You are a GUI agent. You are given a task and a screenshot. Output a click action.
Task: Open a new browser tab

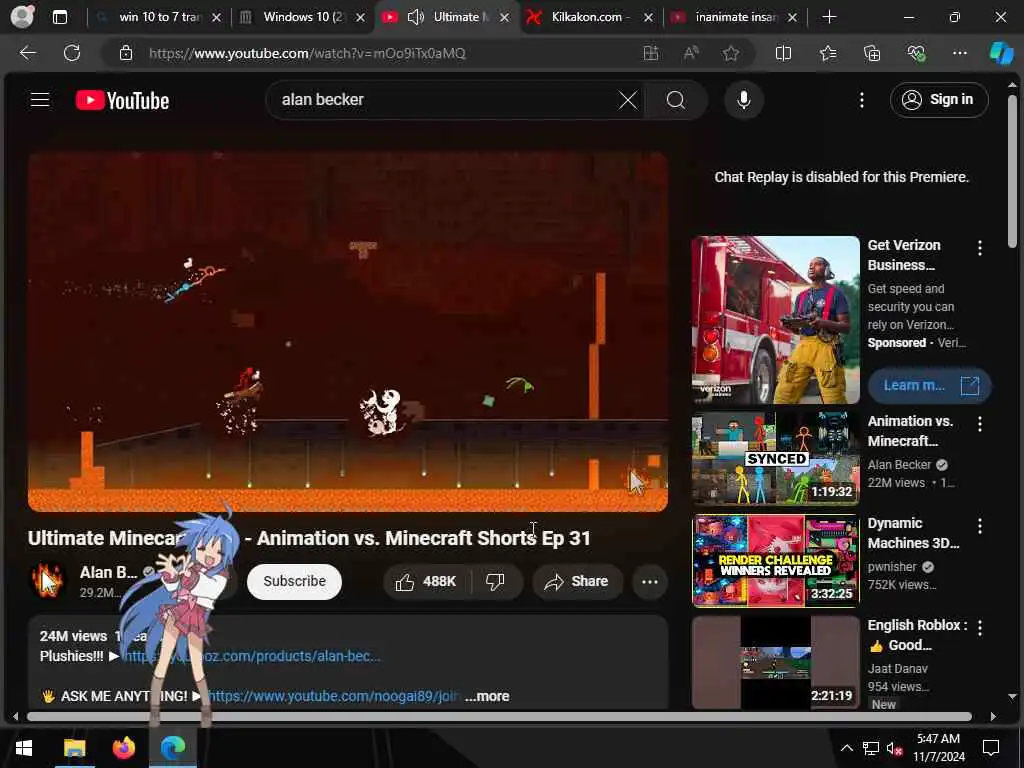(x=829, y=17)
